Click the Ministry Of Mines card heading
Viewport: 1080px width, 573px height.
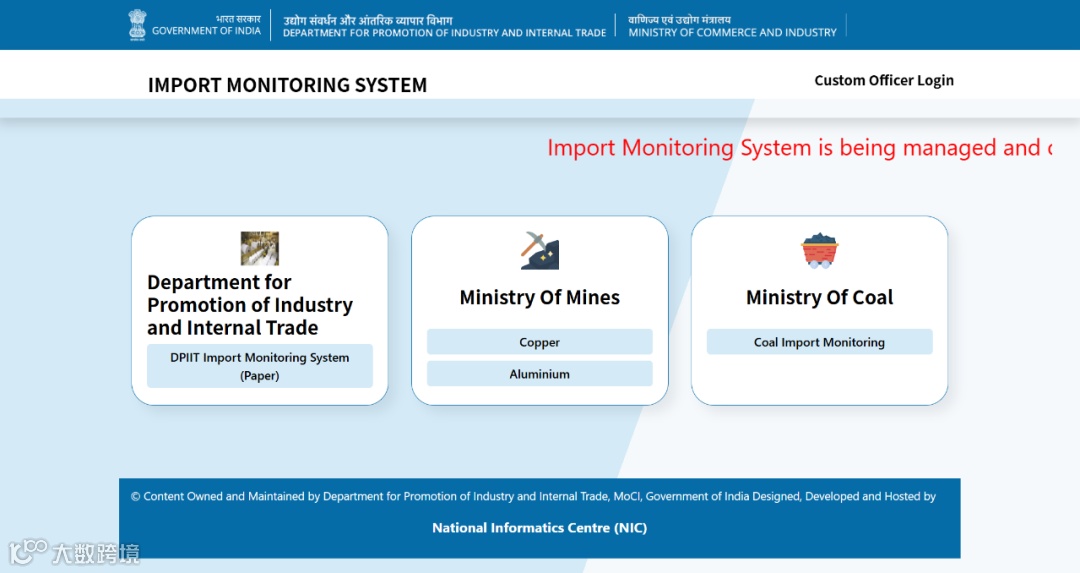click(540, 297)
